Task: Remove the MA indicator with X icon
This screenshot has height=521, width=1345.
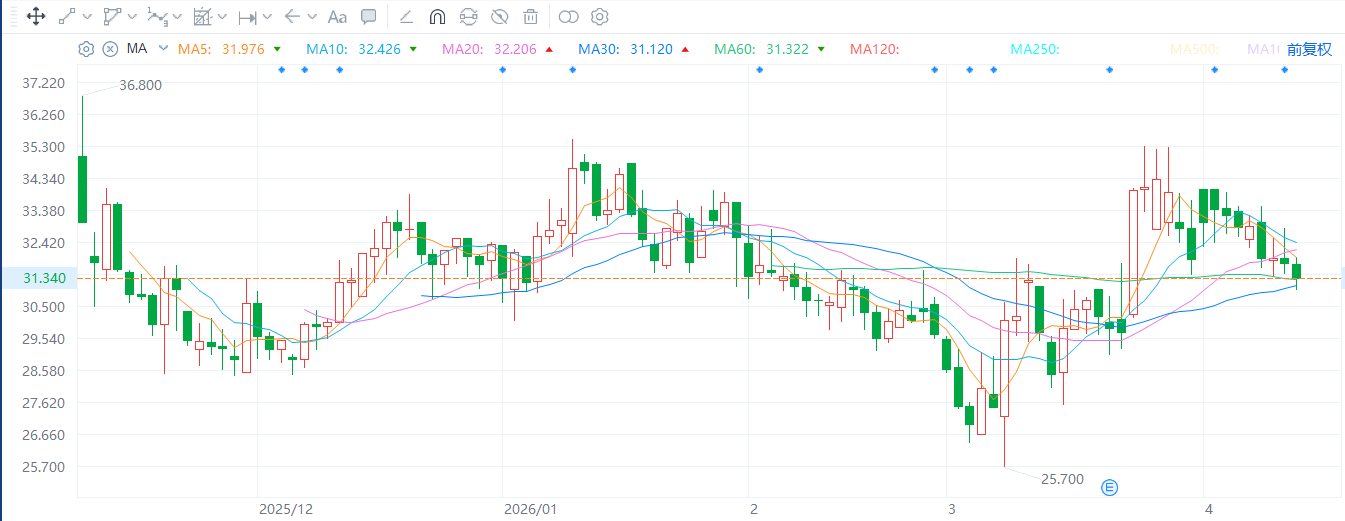Action: [x=110, y=49]
